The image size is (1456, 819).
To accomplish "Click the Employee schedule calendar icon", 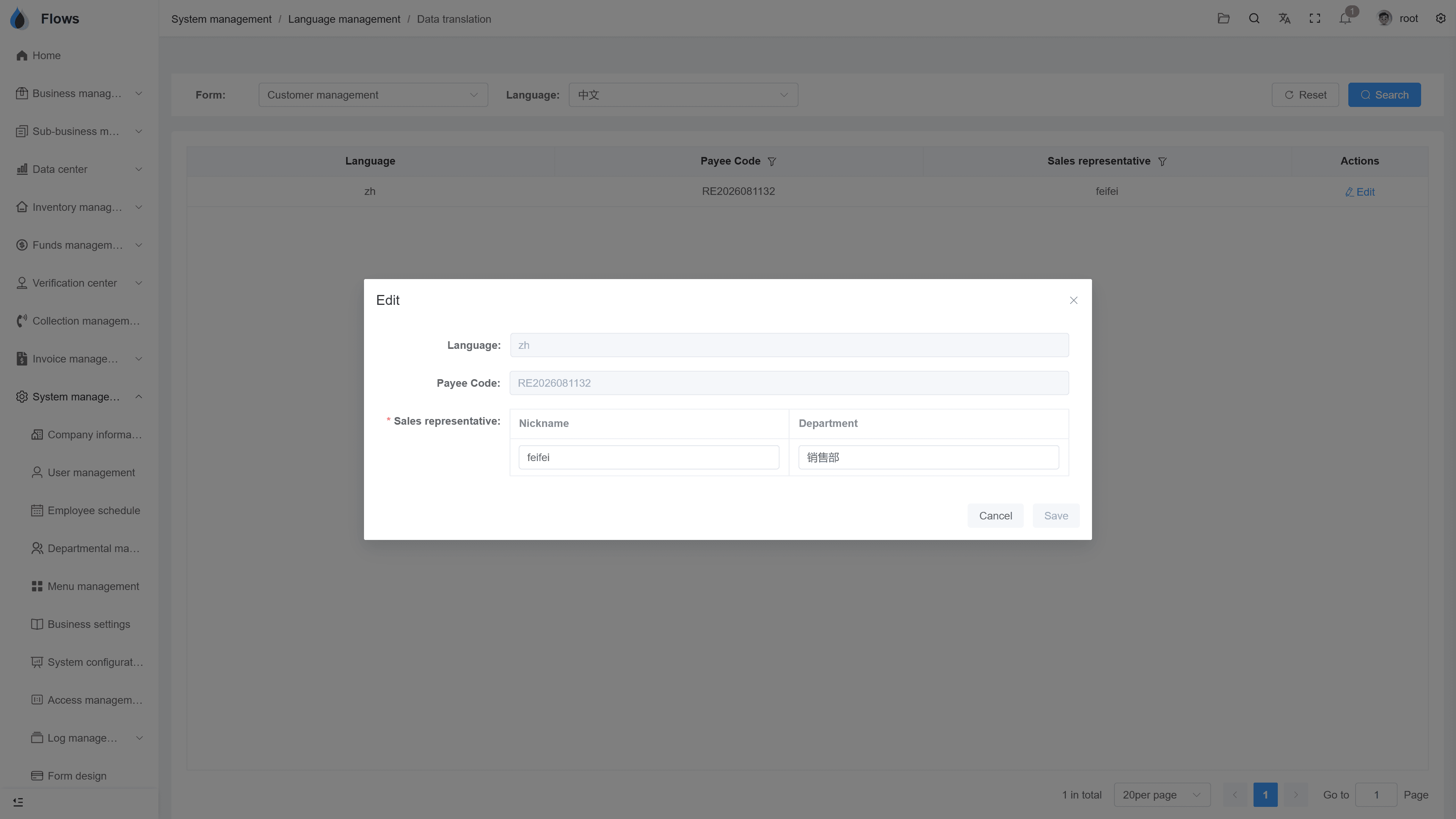I will (37, 510).
